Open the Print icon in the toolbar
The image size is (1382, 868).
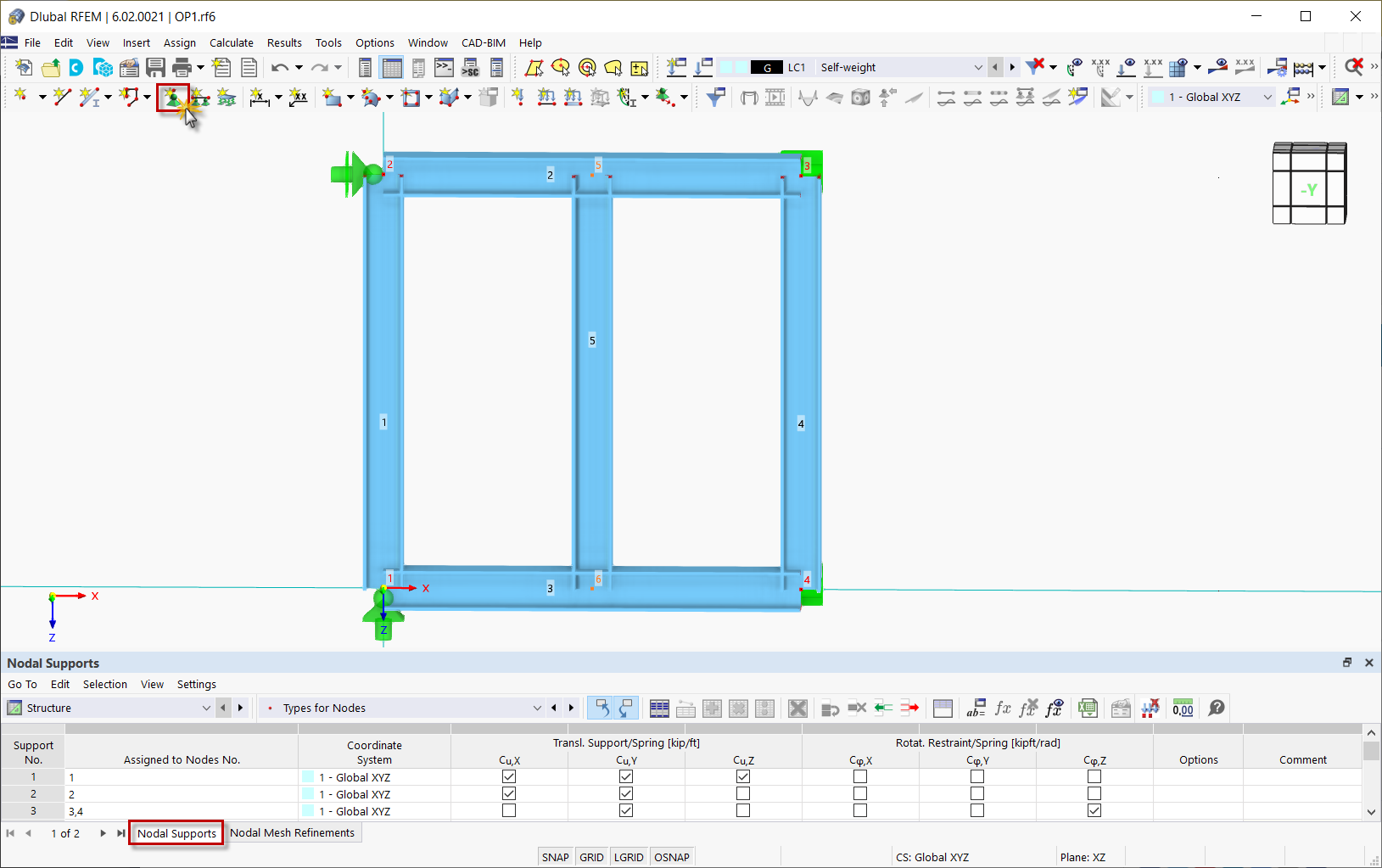(182, 67)
